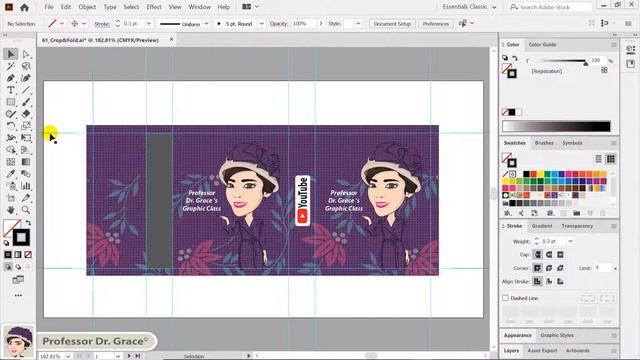Select the Lasso tool

(x=26, y=66)
